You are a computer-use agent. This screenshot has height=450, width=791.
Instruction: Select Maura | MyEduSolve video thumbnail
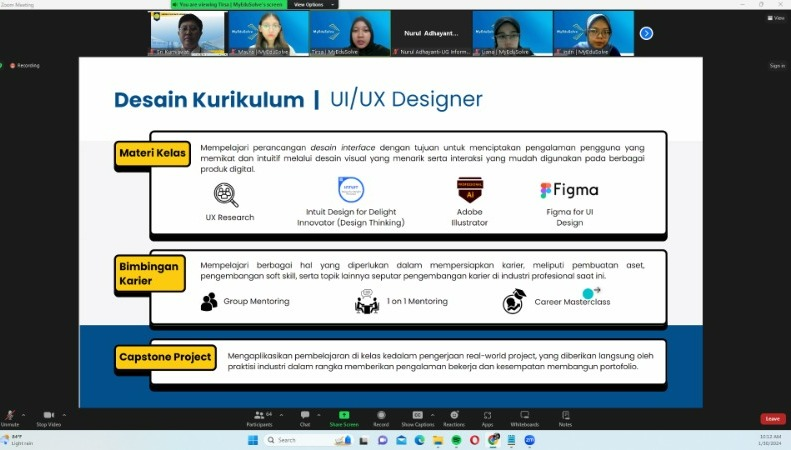point(269,33)
